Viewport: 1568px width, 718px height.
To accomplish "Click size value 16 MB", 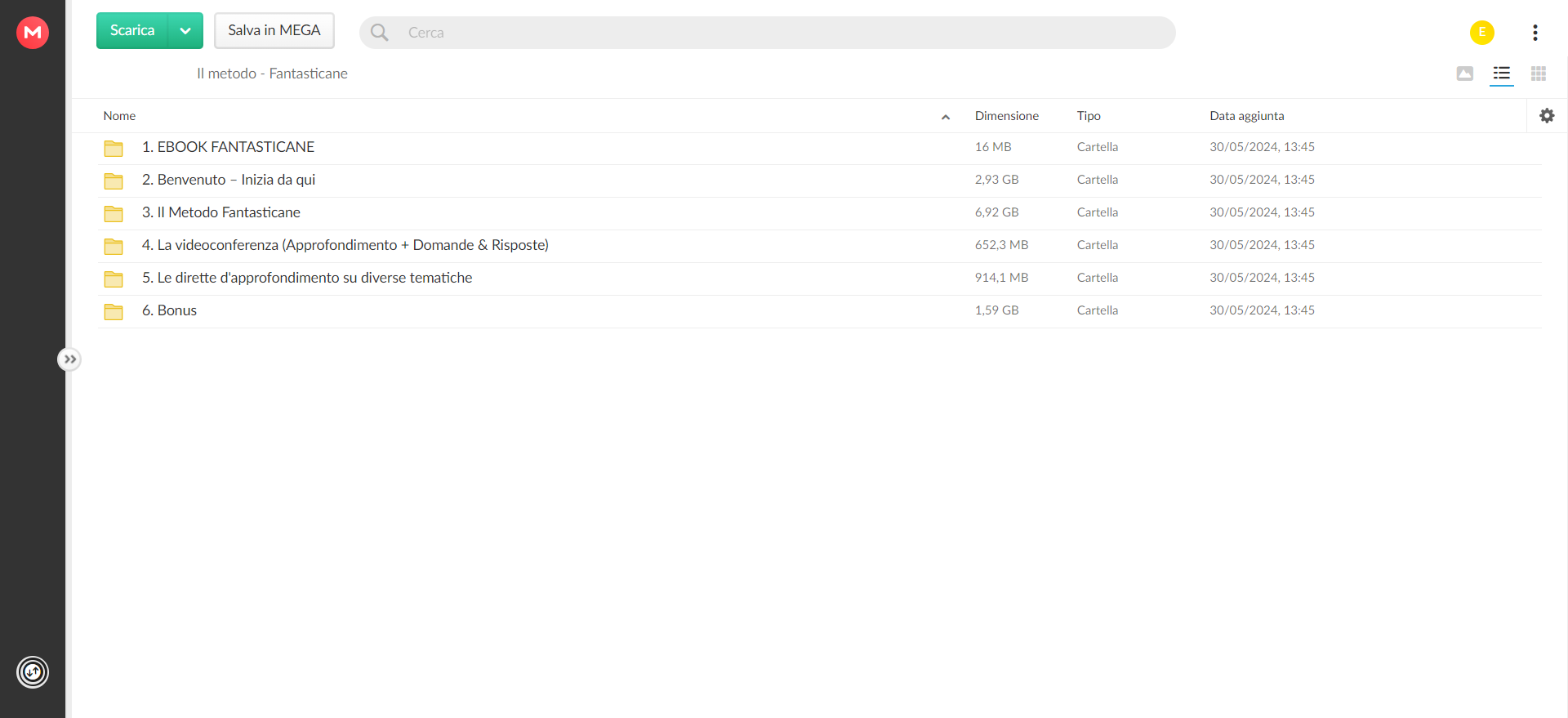I will point(993,147).
